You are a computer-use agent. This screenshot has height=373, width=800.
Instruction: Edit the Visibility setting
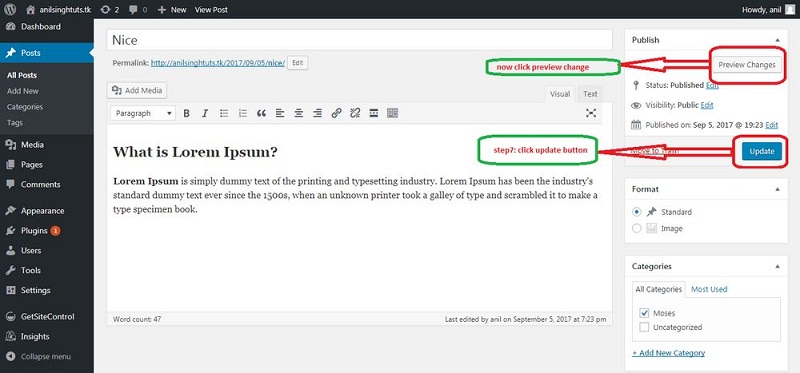707,106
